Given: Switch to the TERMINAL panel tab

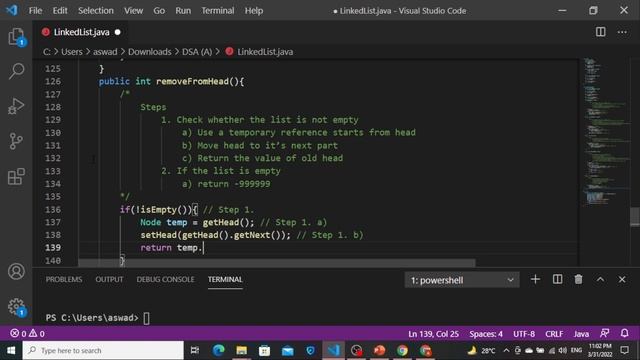Looking at the screenshot, I should tap(225, 279).
